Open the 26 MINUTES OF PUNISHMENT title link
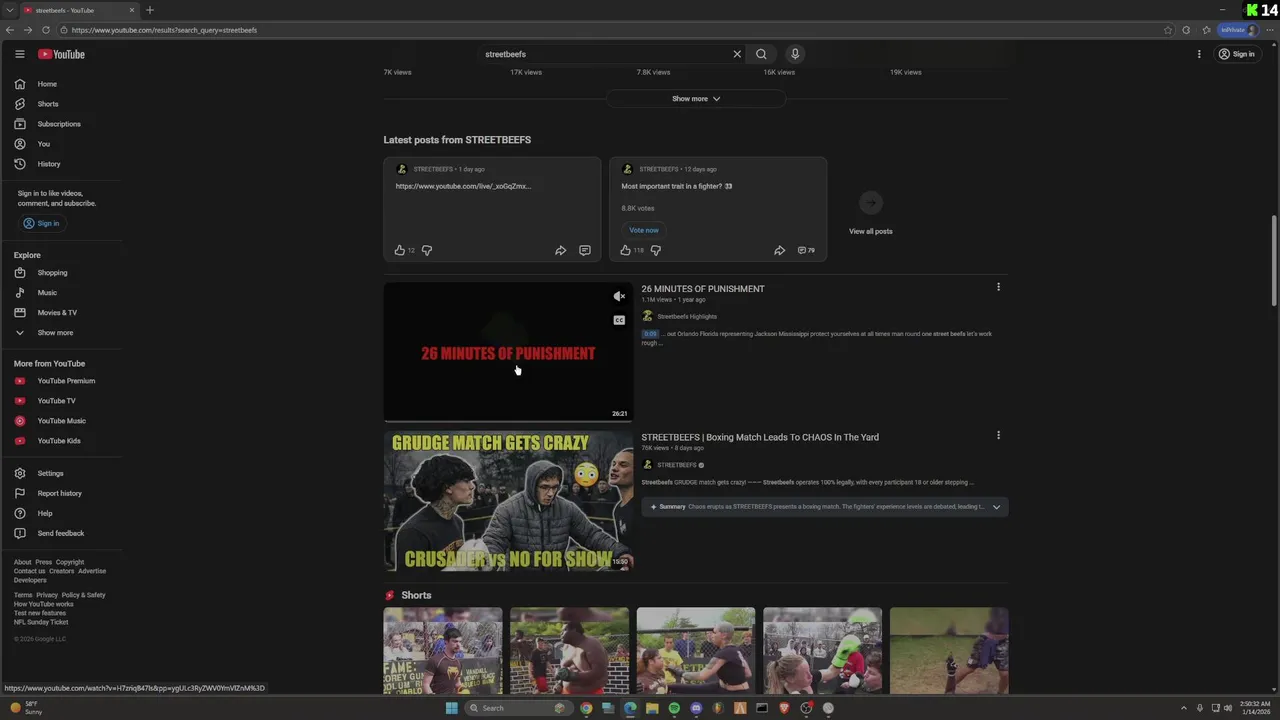Image resolution: width=1280 pixels, height=720 pixels. pos(703,289)
